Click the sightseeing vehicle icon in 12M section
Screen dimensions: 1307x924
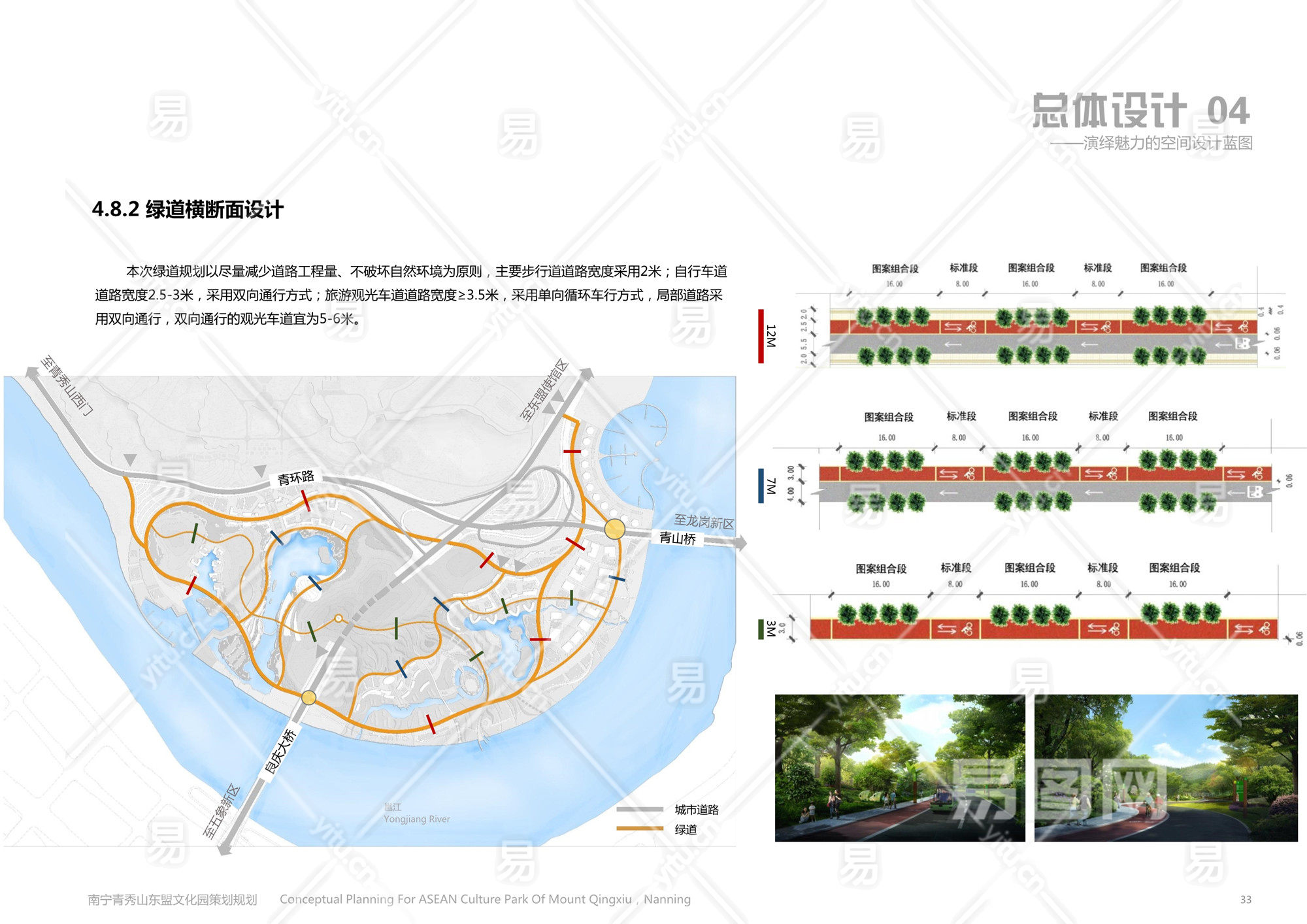click(x=1242, y=343)
